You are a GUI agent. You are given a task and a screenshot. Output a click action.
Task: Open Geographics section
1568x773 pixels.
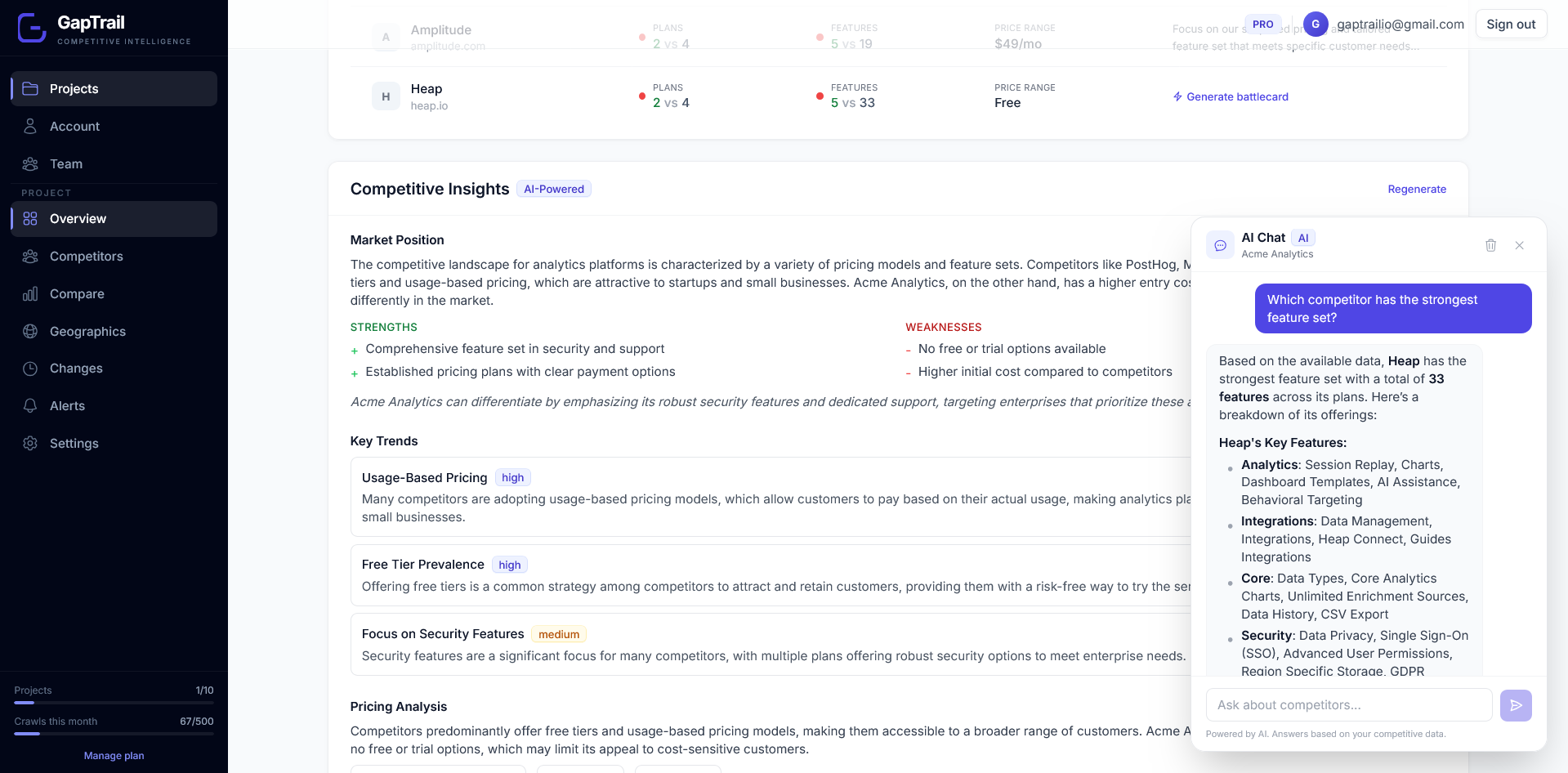coord(114,331)
